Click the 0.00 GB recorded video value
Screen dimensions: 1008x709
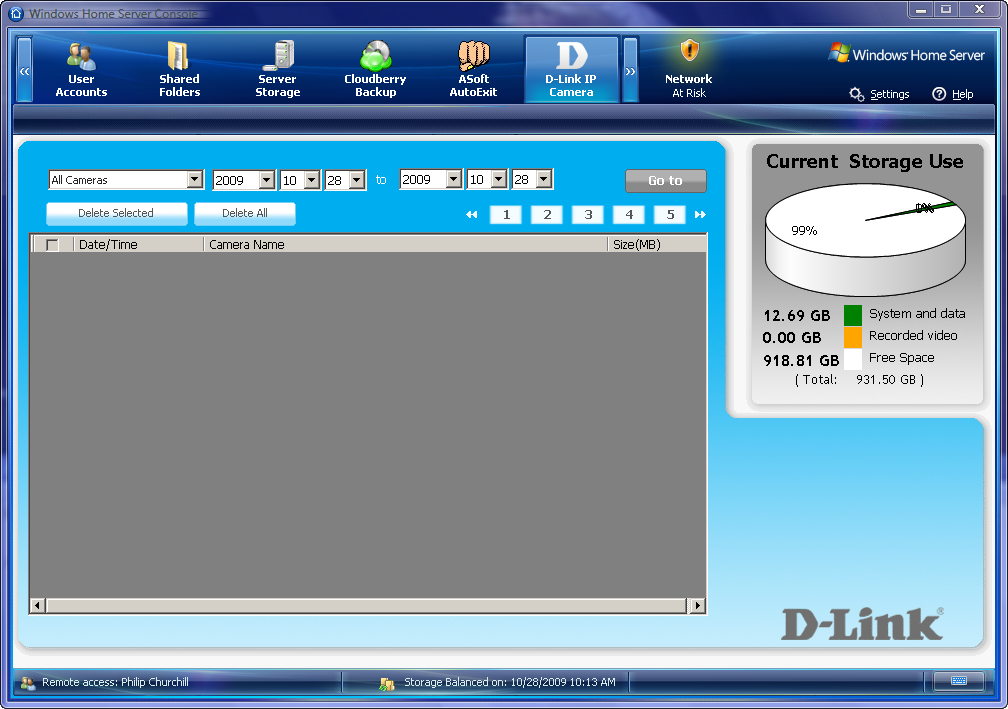coord(792,338)
